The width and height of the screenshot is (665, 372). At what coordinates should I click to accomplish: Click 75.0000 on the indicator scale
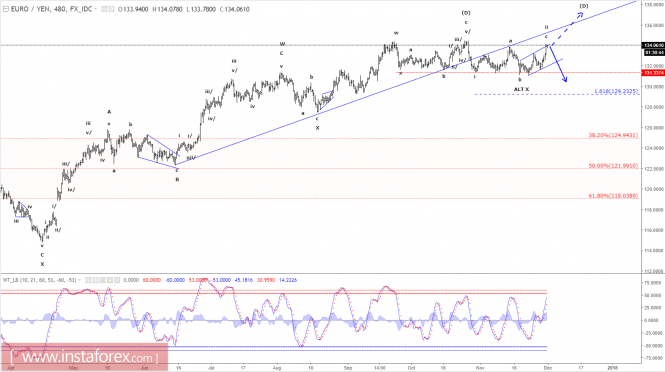pyautogui.click(x=654, y=282)
